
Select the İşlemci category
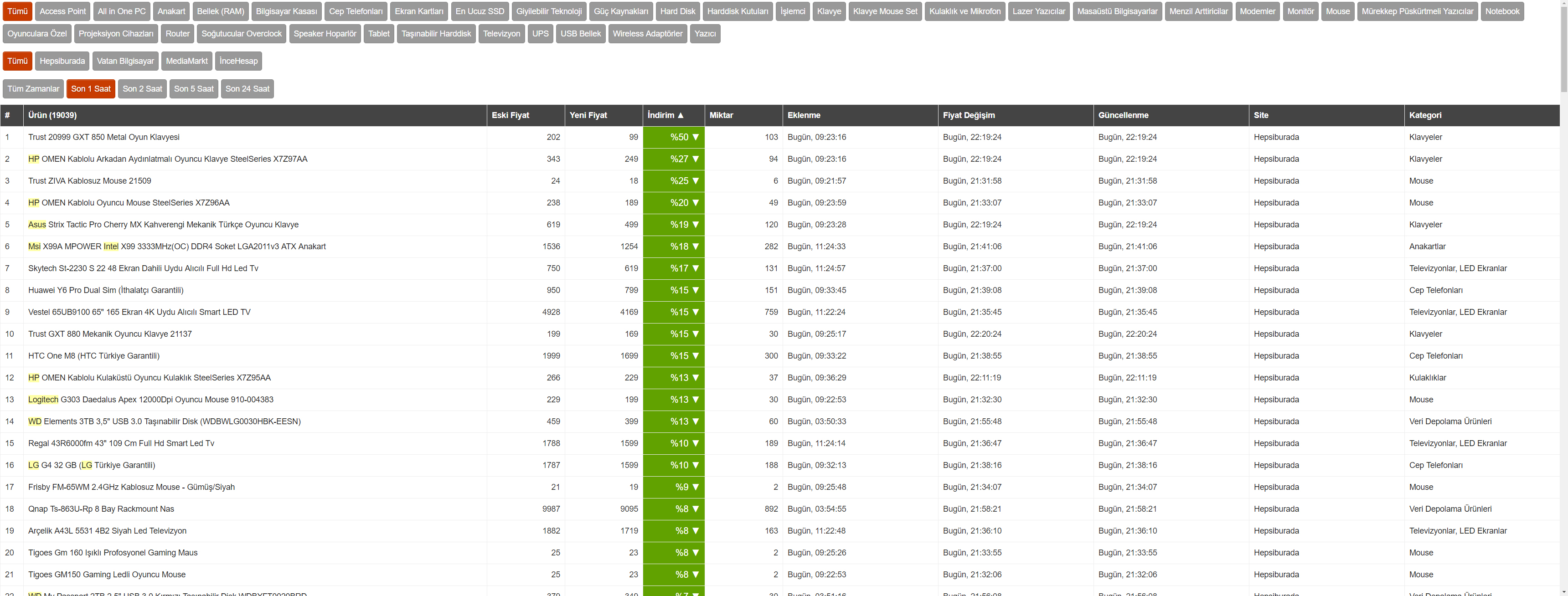(793, 11)
